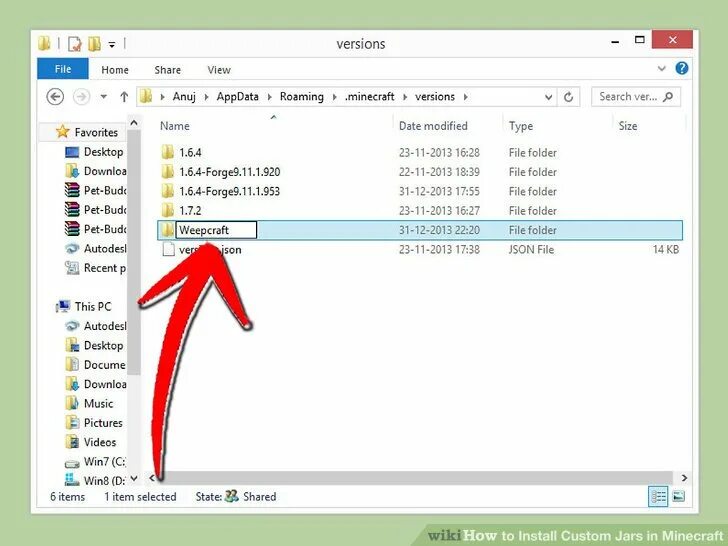Click the versions breadcrumb segment
728x546 pixels.
[435, 97]
